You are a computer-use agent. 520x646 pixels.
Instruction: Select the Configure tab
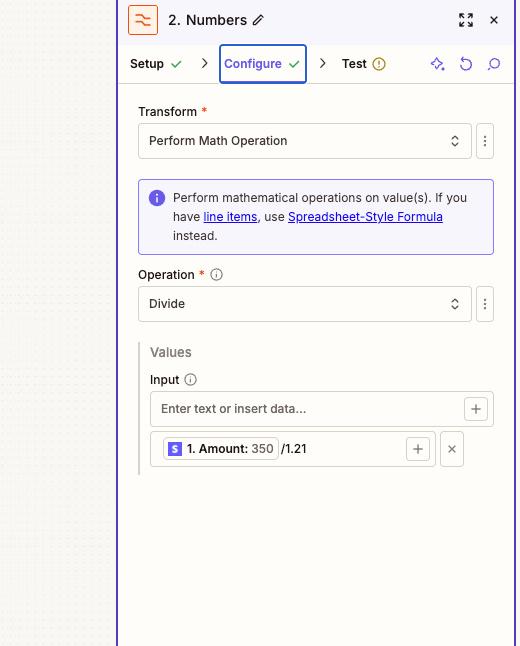[x=263, y=64]
